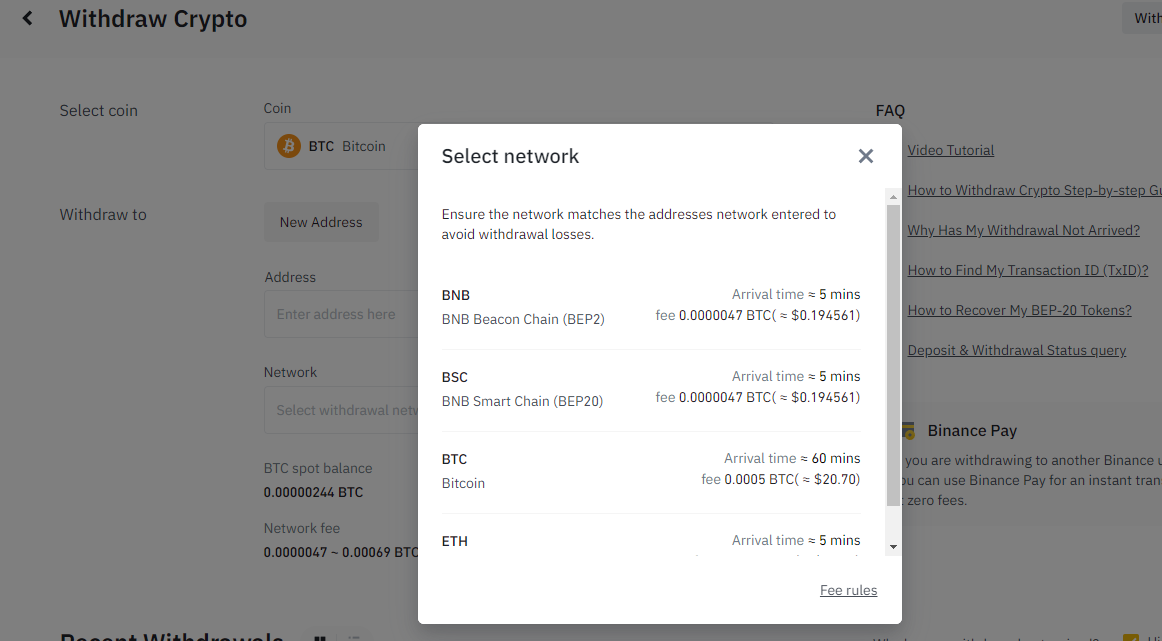The height and width of the screenshot is (641, 1162).
Task: Focus the Enter address here field
Action: point(340,314)
